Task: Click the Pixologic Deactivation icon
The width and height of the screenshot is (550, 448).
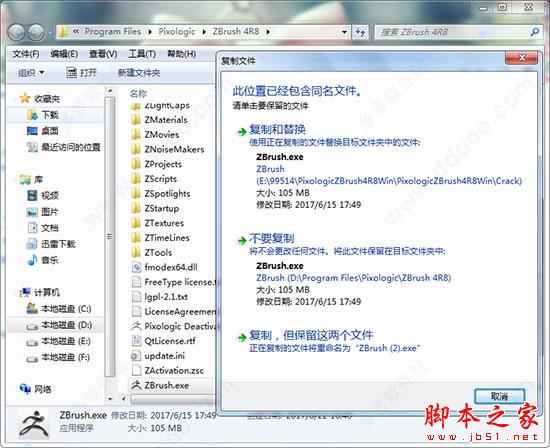Action: click(x=136, y=326)
